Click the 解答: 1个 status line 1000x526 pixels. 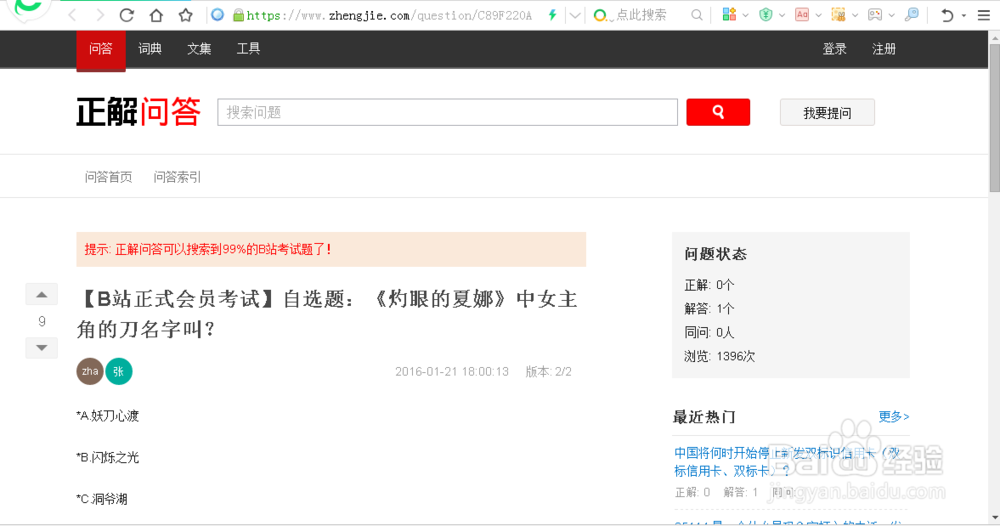[709, 309]
